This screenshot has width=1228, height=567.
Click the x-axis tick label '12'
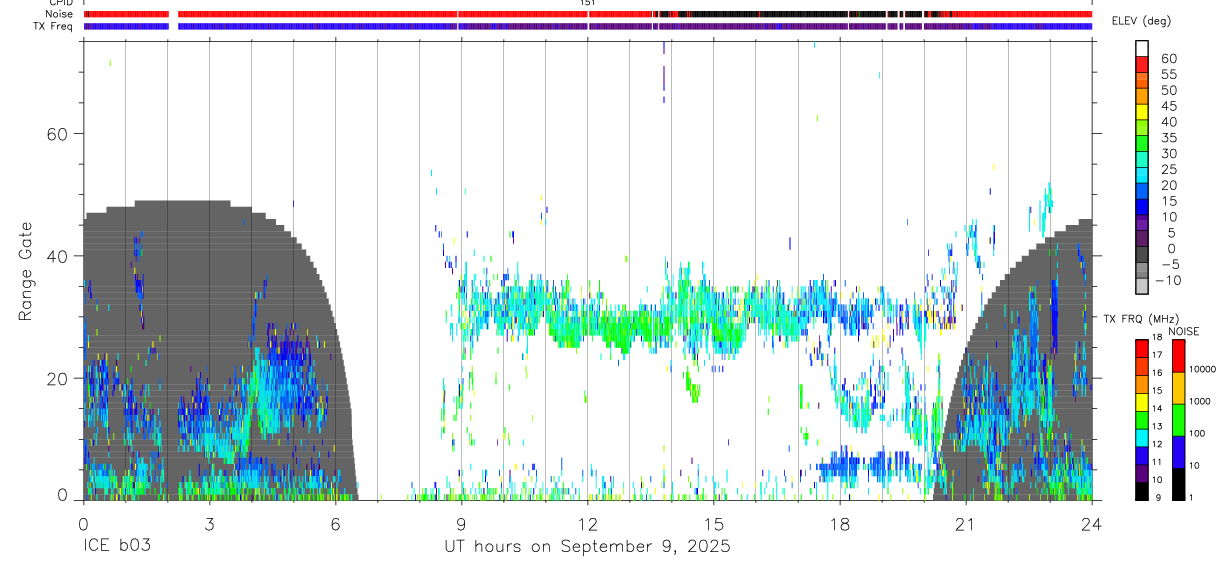[587, 524]
